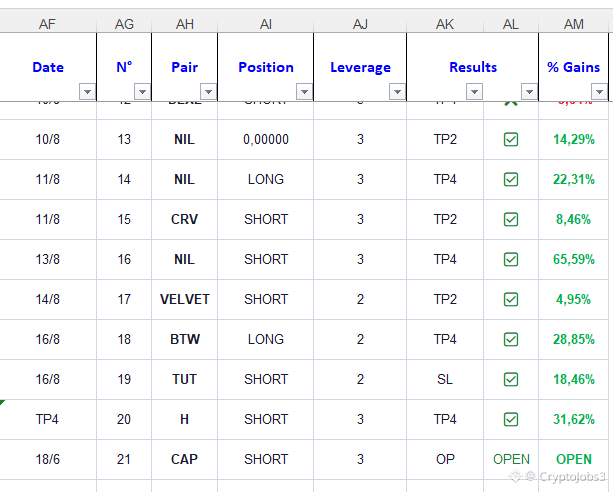613x492 pixels.
Task: Select the VELVET pair cell
Action: point(185,300)
